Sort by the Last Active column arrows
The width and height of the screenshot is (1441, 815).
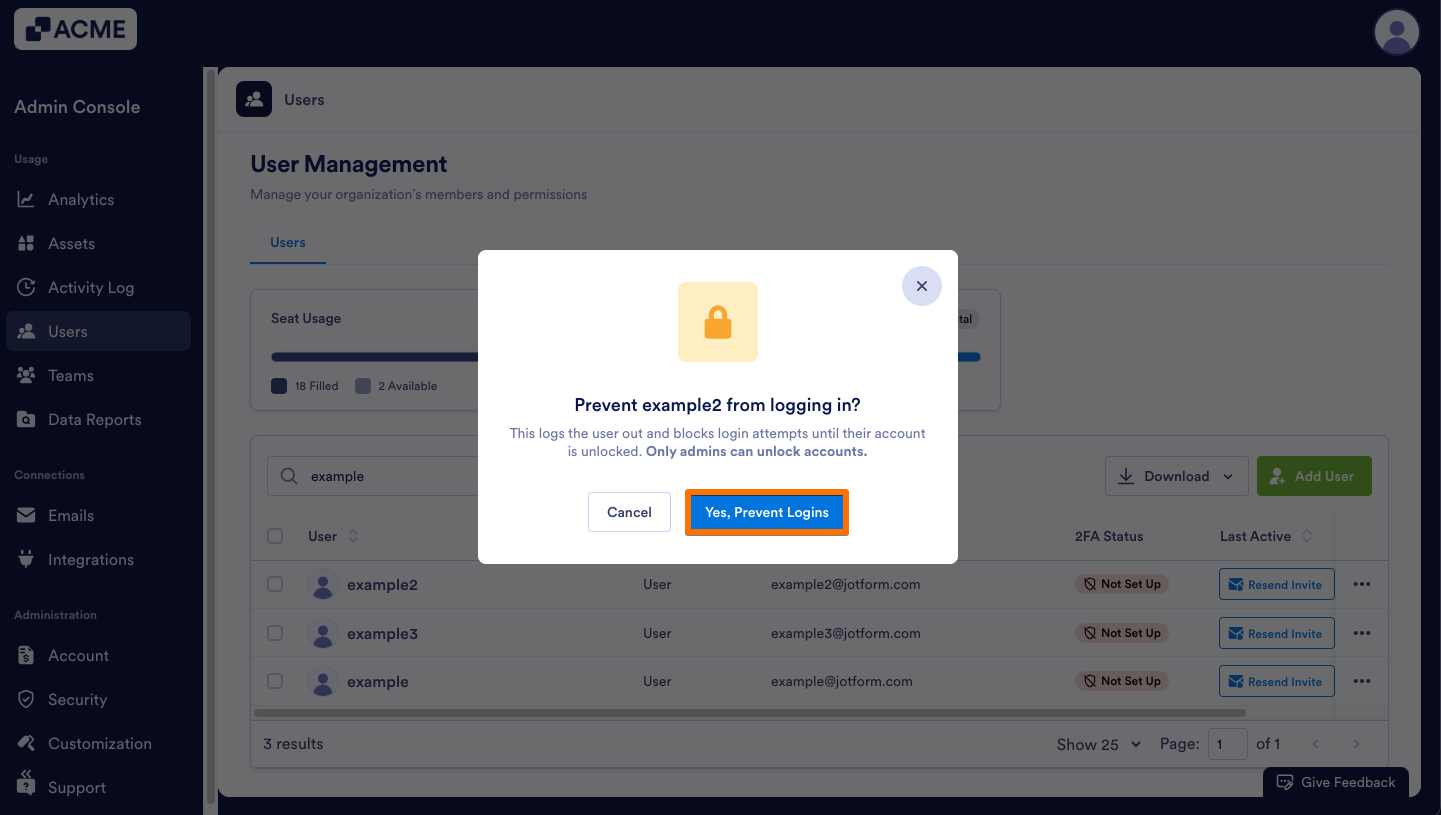click(1306, 537)
